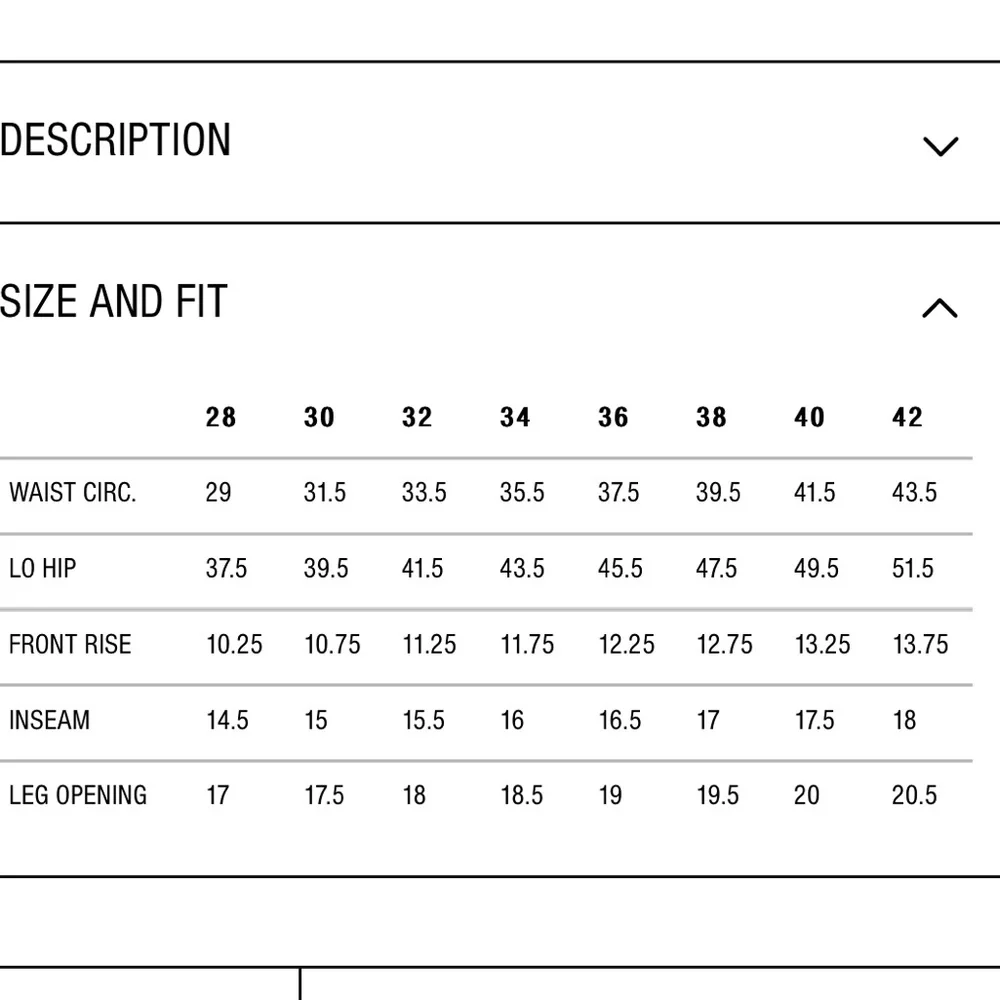Collapse the Size and Fit chevron
This screenshot has height=1000, width=1000.
[x=940, y=308]
